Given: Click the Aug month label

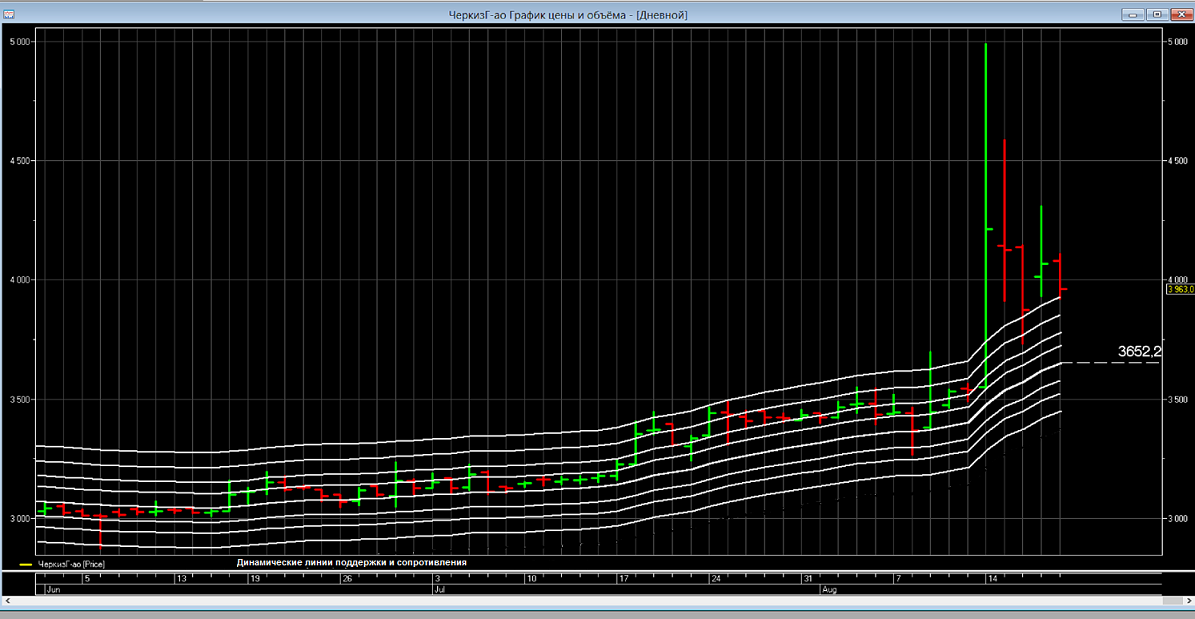Looking at the screenshot, I should pyautogui.click(x=829, y=590).
